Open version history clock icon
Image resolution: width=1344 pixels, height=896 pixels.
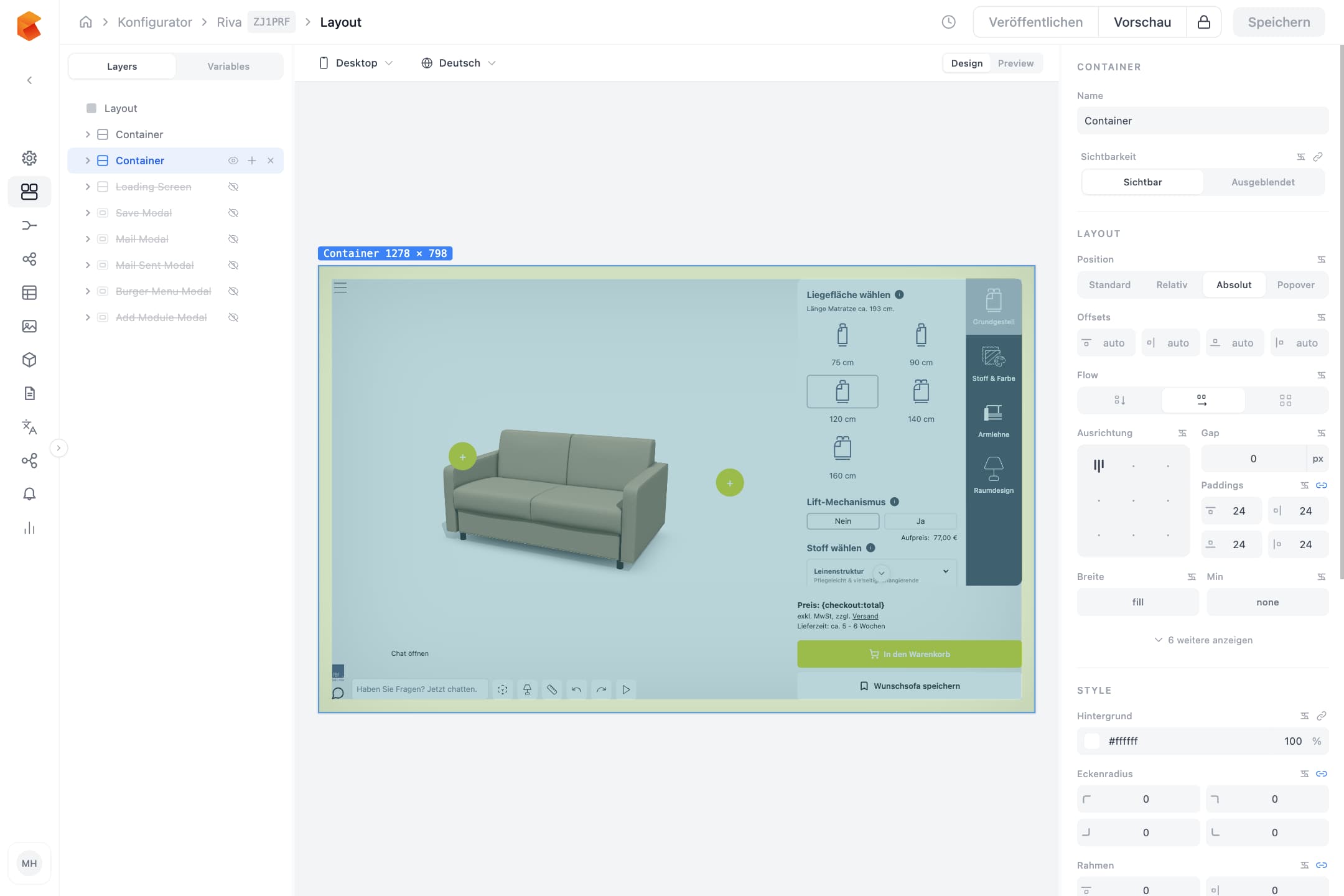948,22
